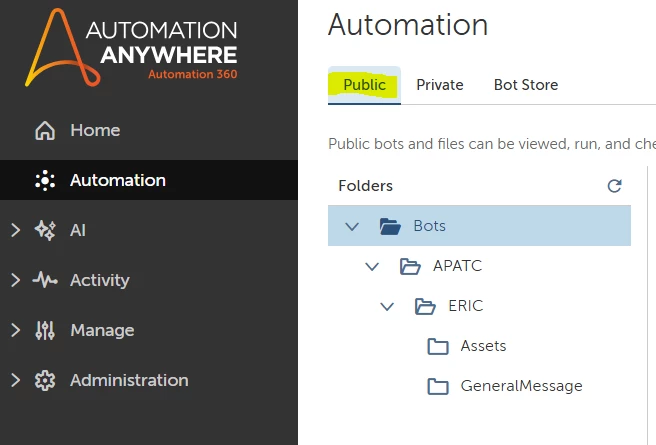Switch to the Private tab
The width and height of the screenshot is (656, 445).
440,85
